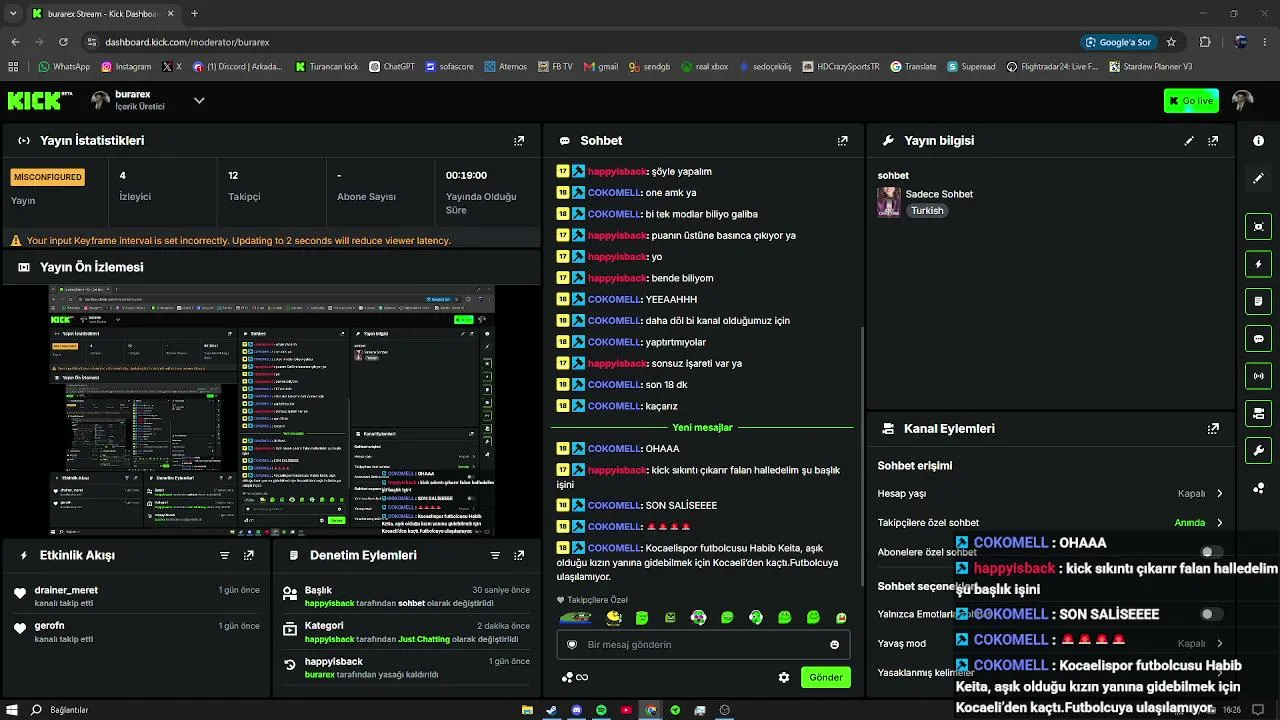Toggle the stream preview widget icon
Viewport: 1280px width, 720px height.
(1259, 226)
